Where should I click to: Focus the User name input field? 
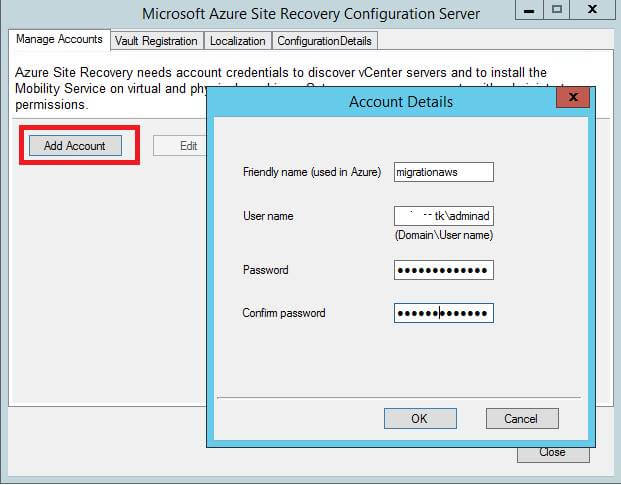click(444, 216)
